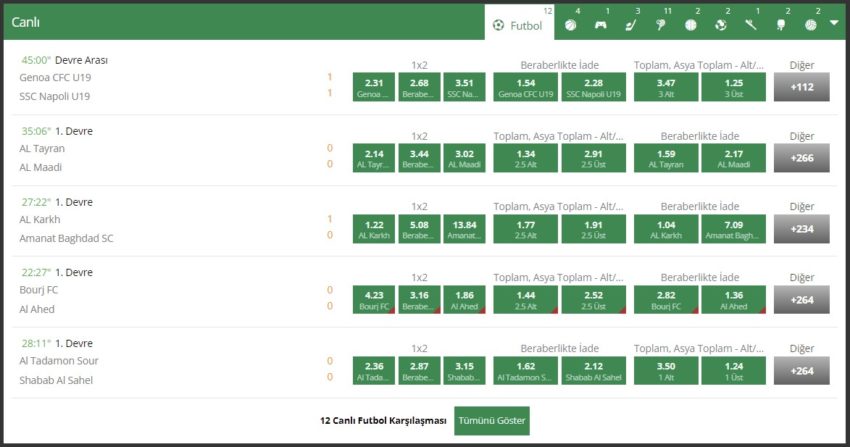The image size is (850, 447).
Task: Open the basketball sport icon with 4 matches
Action: click(570, 24)
